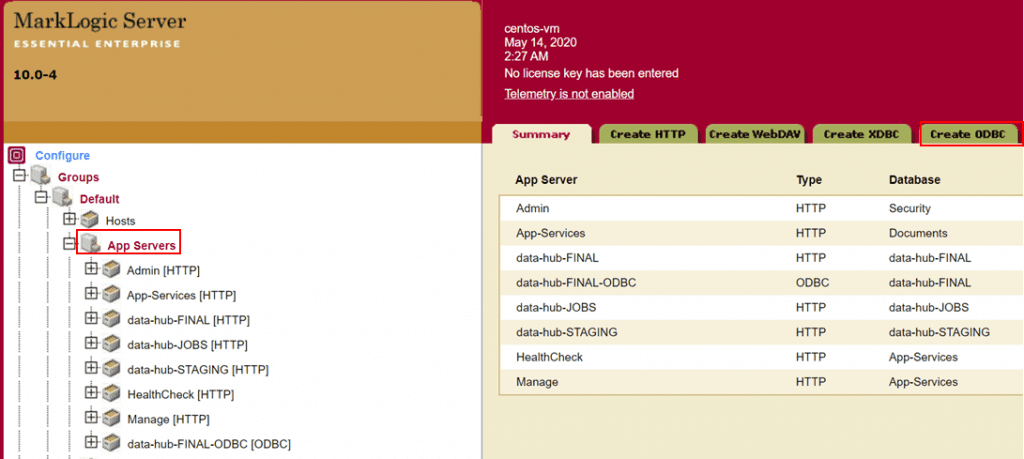This screenshot has width=1024, height=459.
Task: Open the Create WebDAV tab
Action: point(756,134)
